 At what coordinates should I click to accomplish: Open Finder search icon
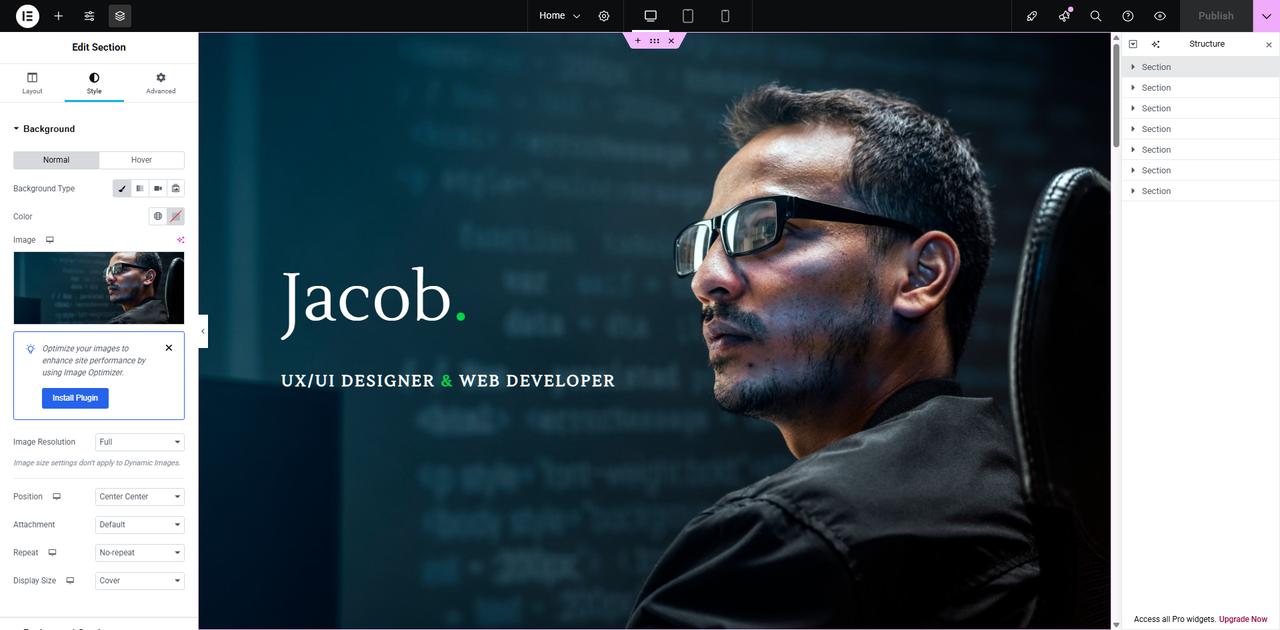tap(1096, 16)
